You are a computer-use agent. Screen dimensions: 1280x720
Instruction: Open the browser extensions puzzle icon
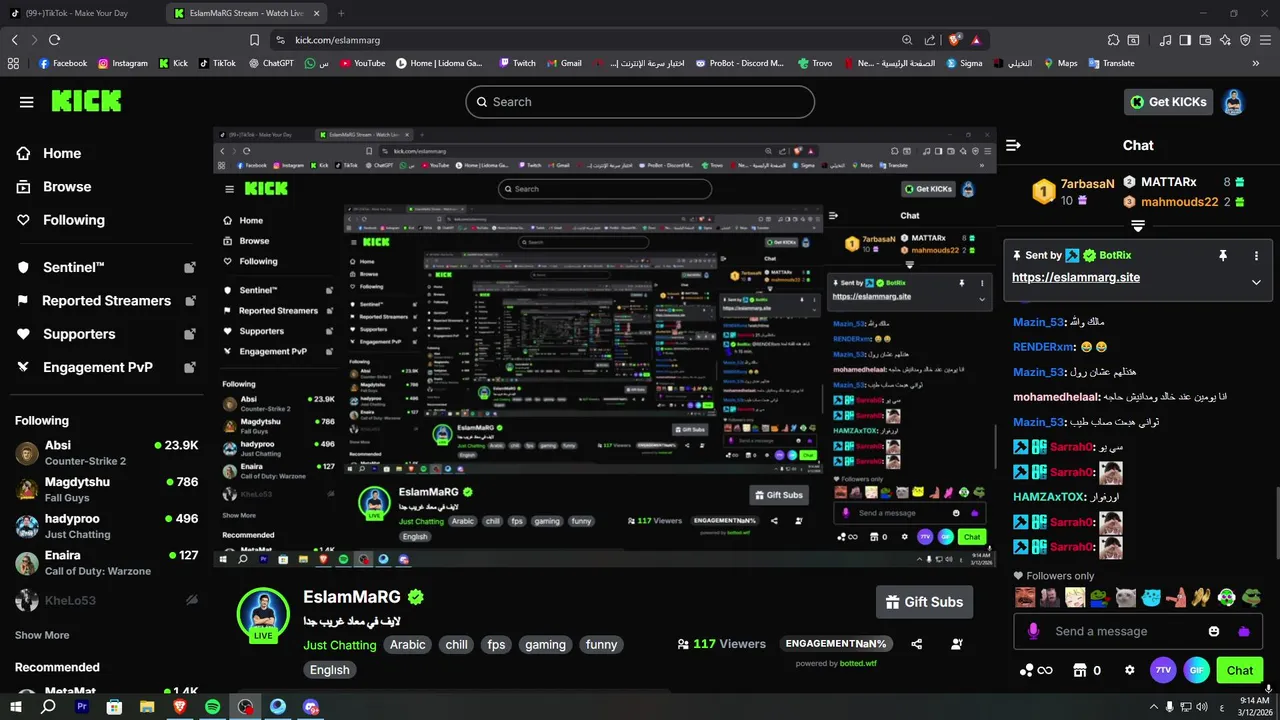[1113, 40]
